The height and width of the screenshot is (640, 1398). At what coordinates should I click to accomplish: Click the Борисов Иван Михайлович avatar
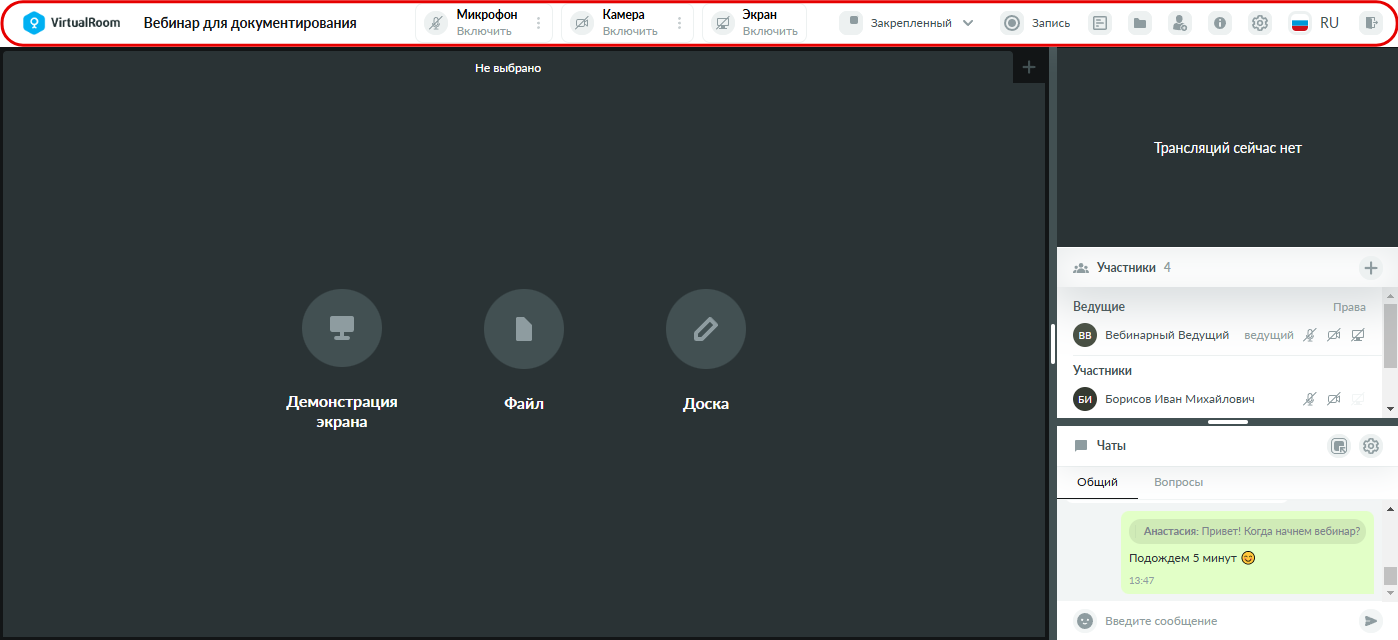click(x=1085, y=400)
